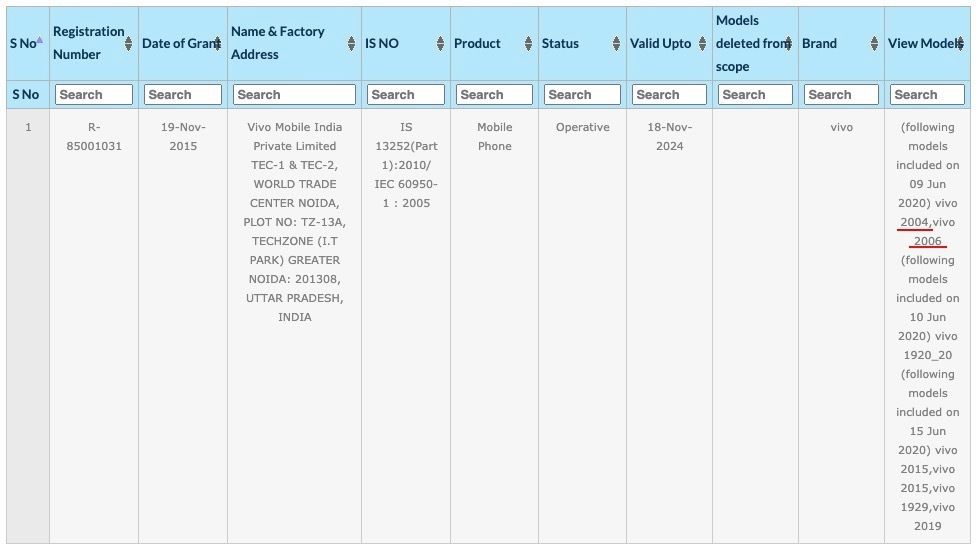Sort by Date of Grant arrows
Viewport: 977px width, 551px height.
click(217, 43)
